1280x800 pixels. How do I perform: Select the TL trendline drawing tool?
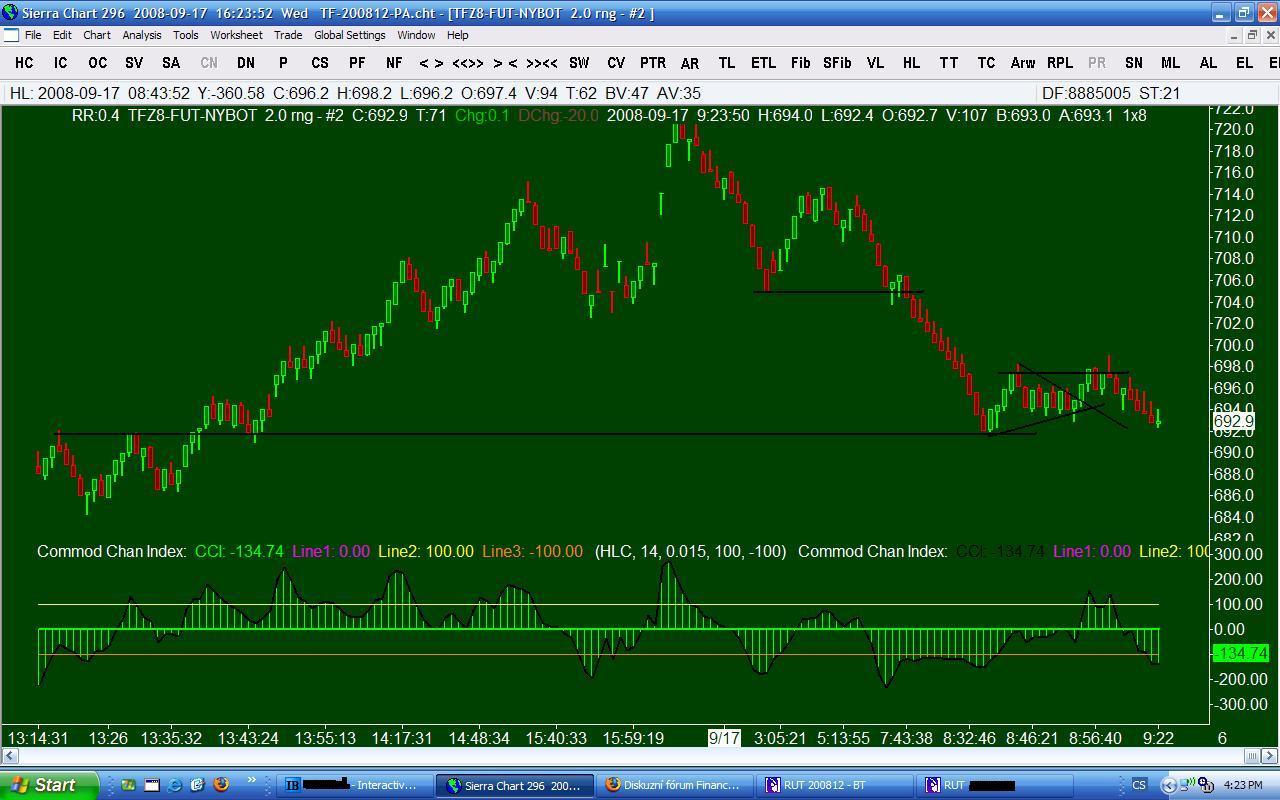pos(726,62)
